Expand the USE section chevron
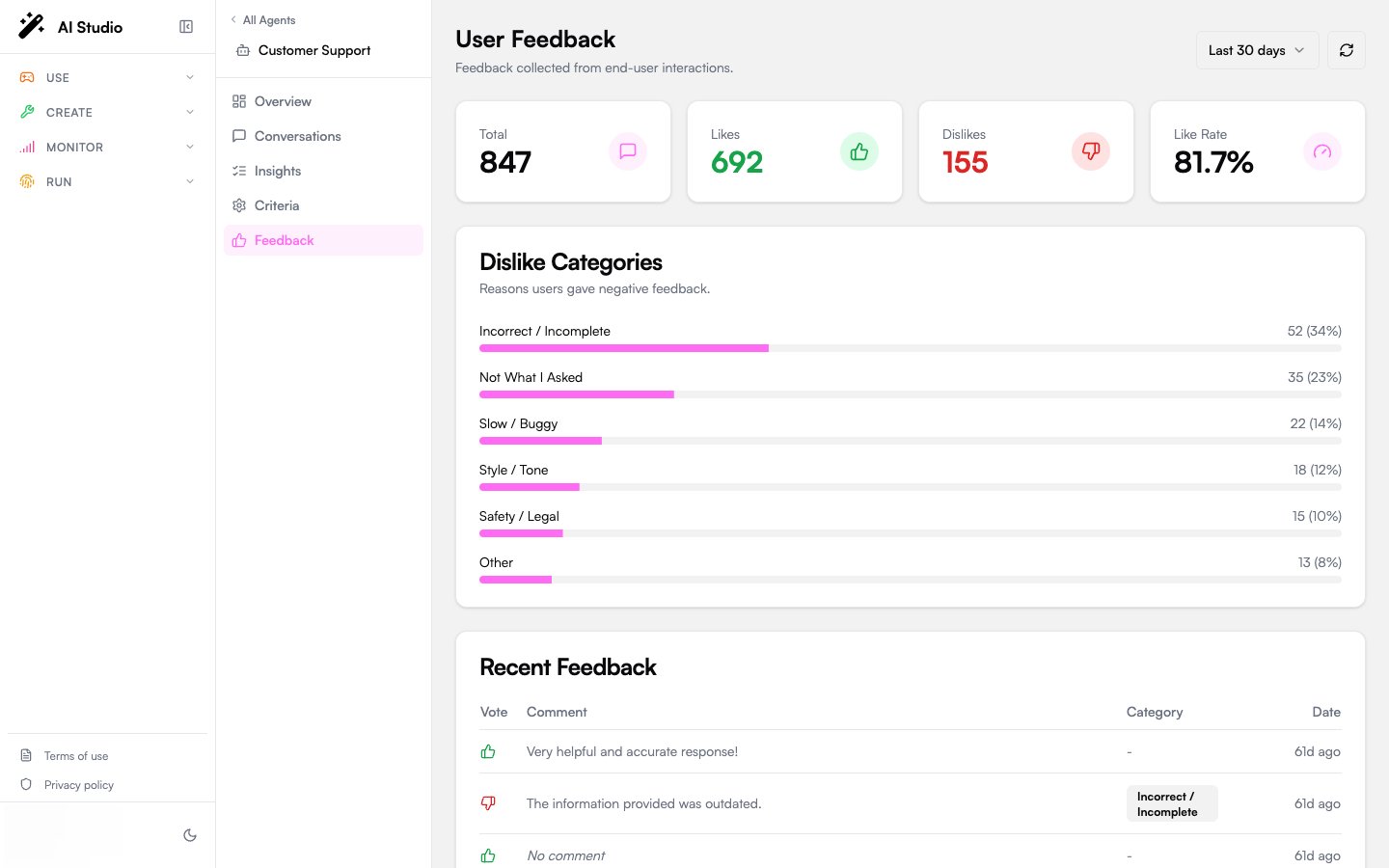The height and width of the screenshot is (868, 1389). click(190, 77)
